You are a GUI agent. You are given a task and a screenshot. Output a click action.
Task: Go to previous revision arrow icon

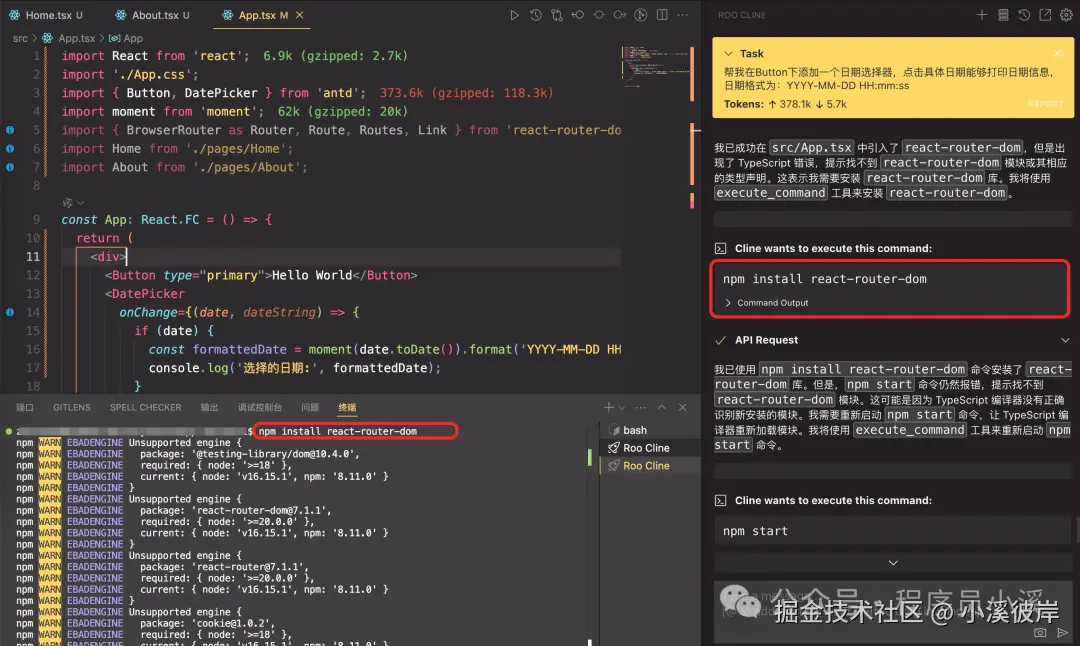point(578,15)
